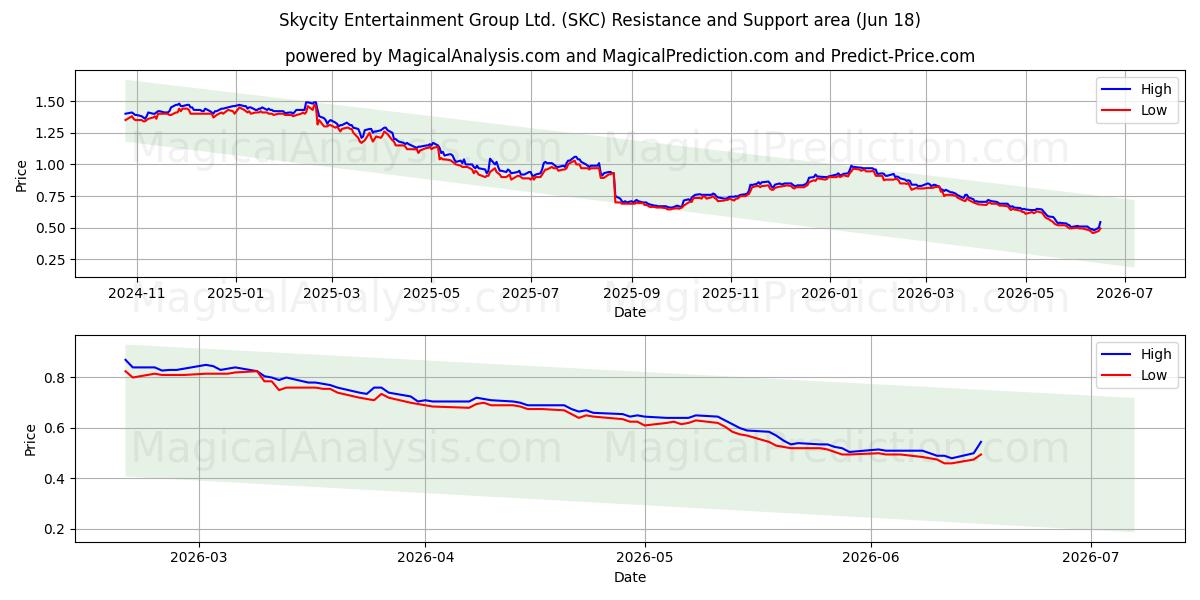Click the '2025-07' tick label on top chart

pos(531,293)
